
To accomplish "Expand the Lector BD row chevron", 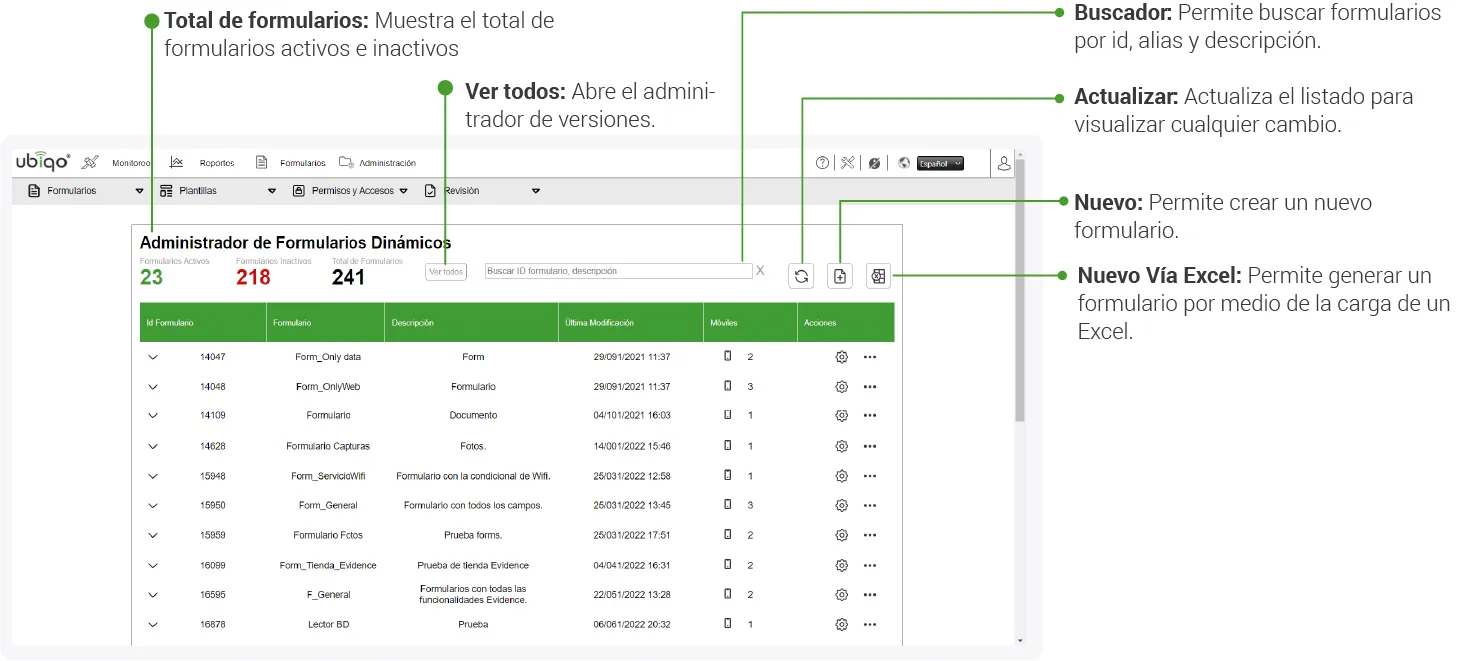I will tap(153, 625).
